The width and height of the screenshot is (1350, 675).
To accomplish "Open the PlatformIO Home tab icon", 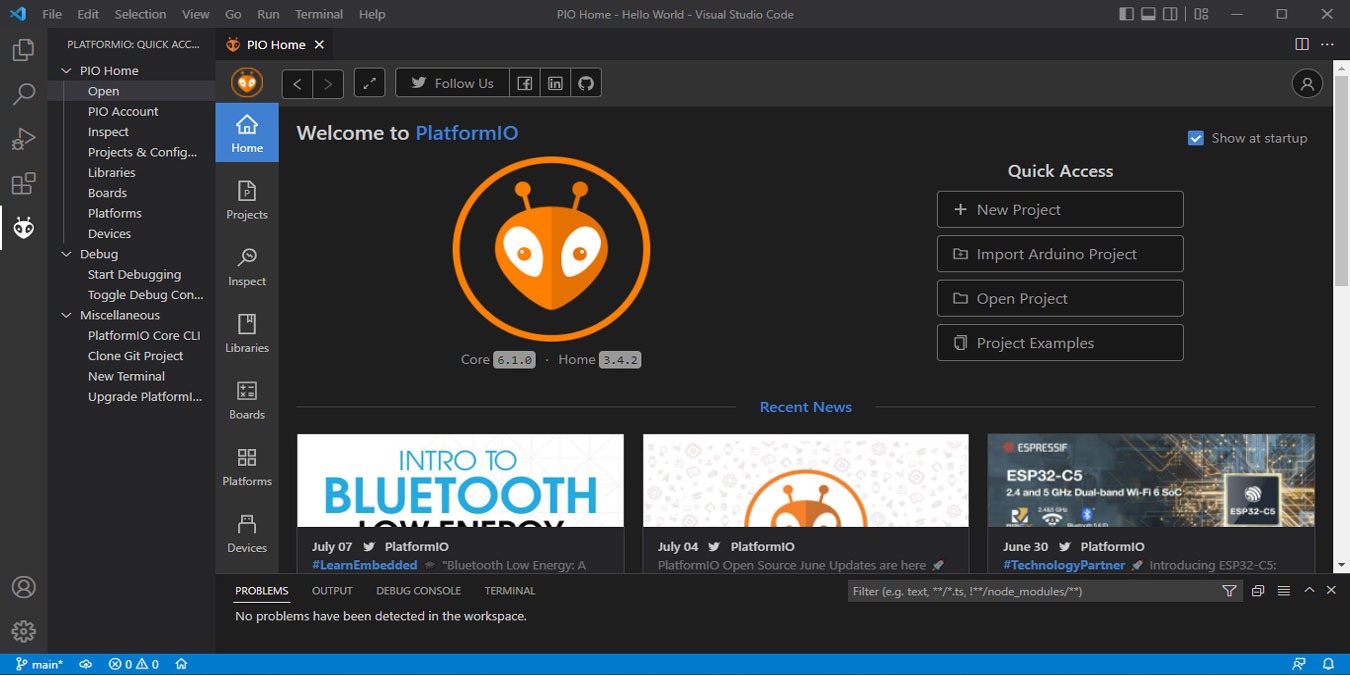I will click(x=247, y=131).
